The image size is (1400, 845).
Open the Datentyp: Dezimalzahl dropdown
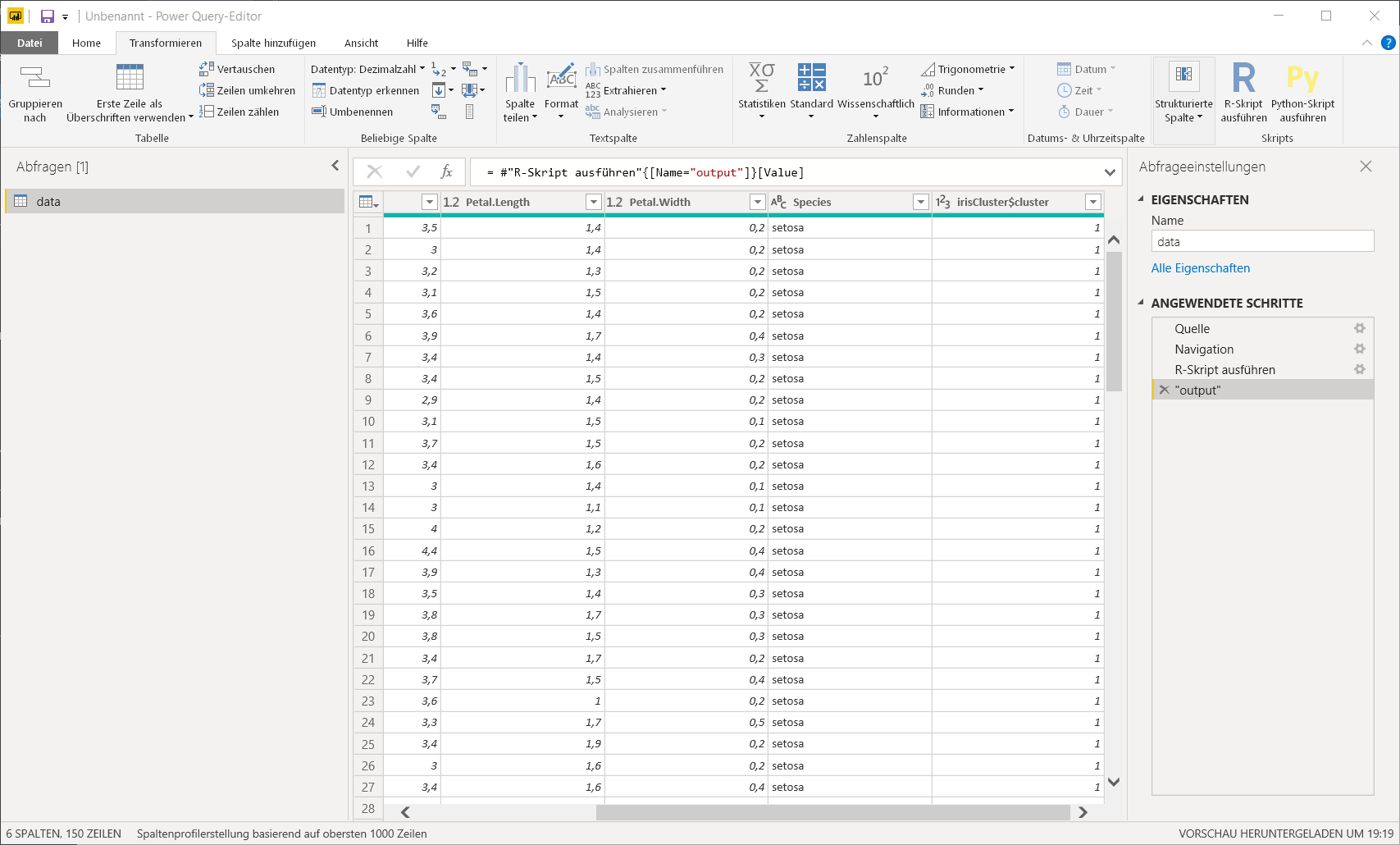(367, 69)
